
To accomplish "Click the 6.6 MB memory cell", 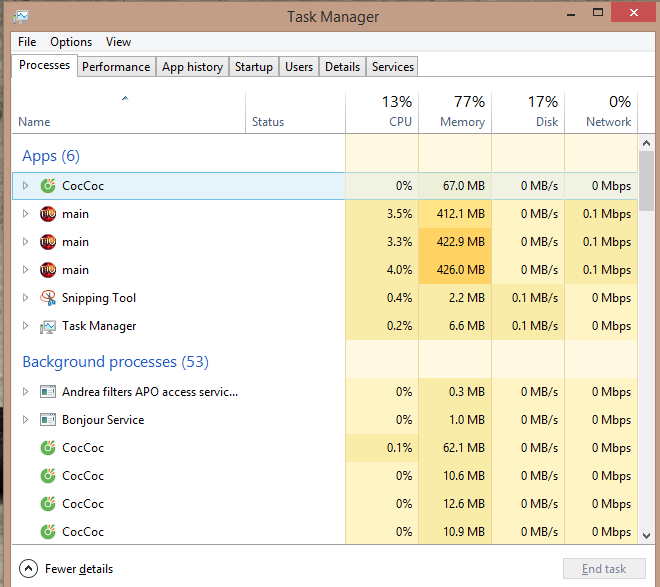I will pos(455,326).
